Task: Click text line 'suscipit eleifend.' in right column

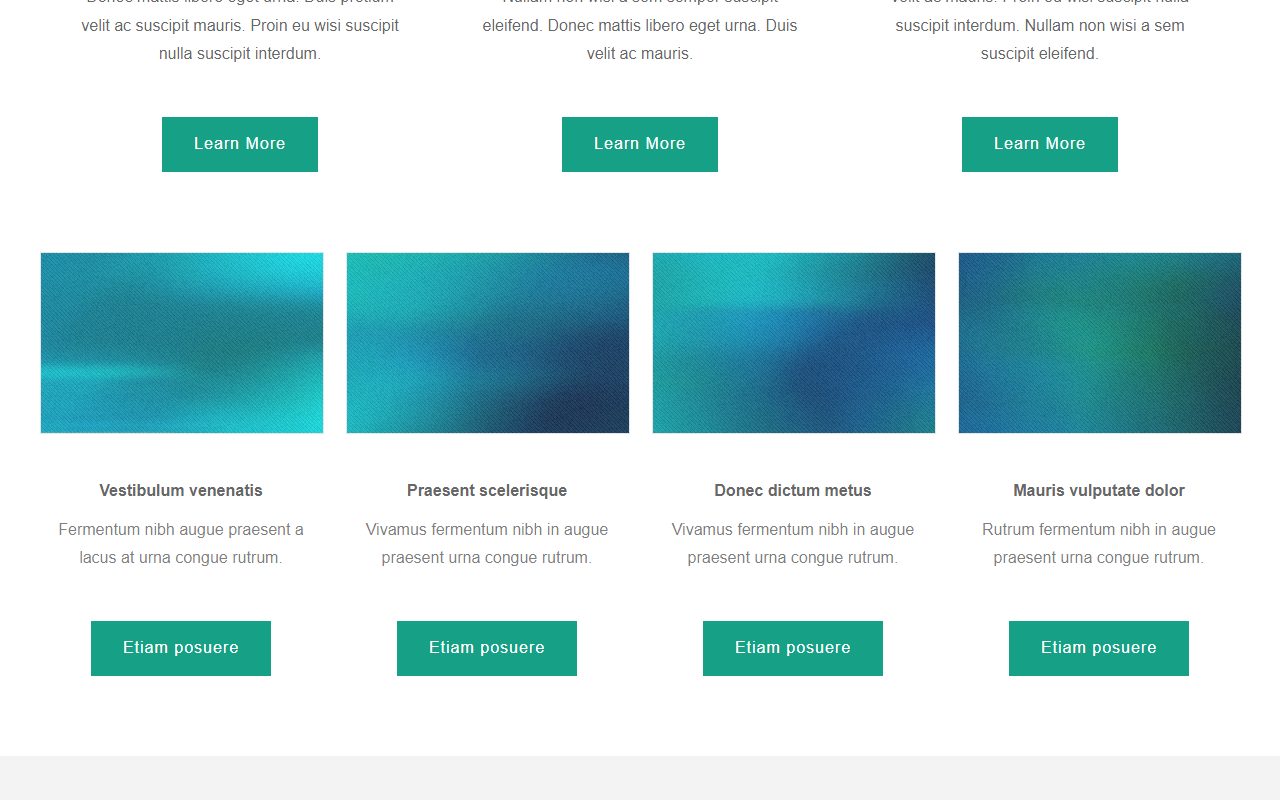Action: click(1040, 54)
